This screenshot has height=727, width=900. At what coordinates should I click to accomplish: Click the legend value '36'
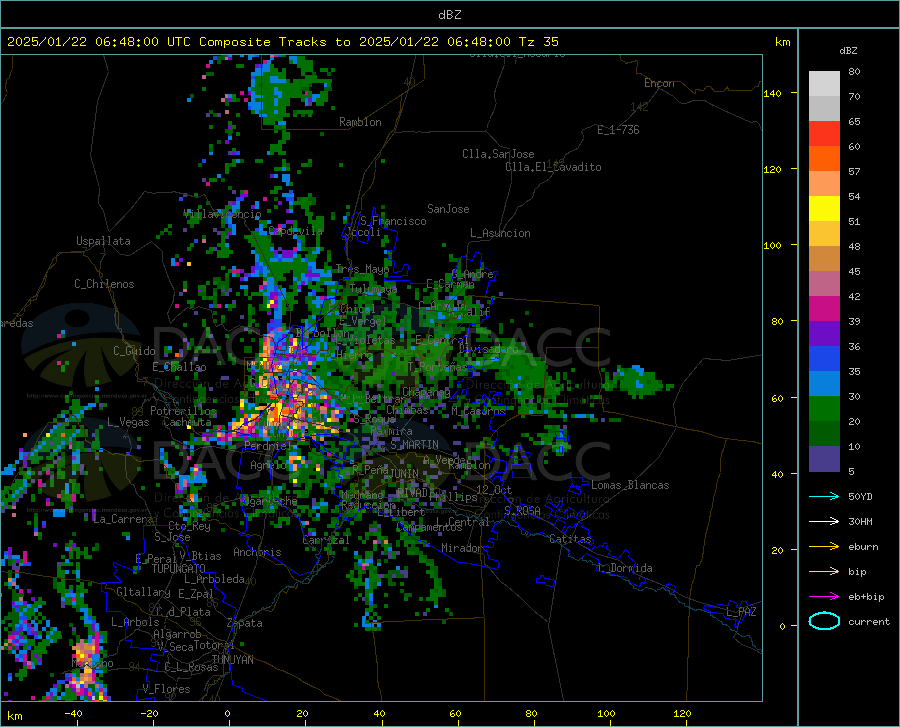coord(854,347)
